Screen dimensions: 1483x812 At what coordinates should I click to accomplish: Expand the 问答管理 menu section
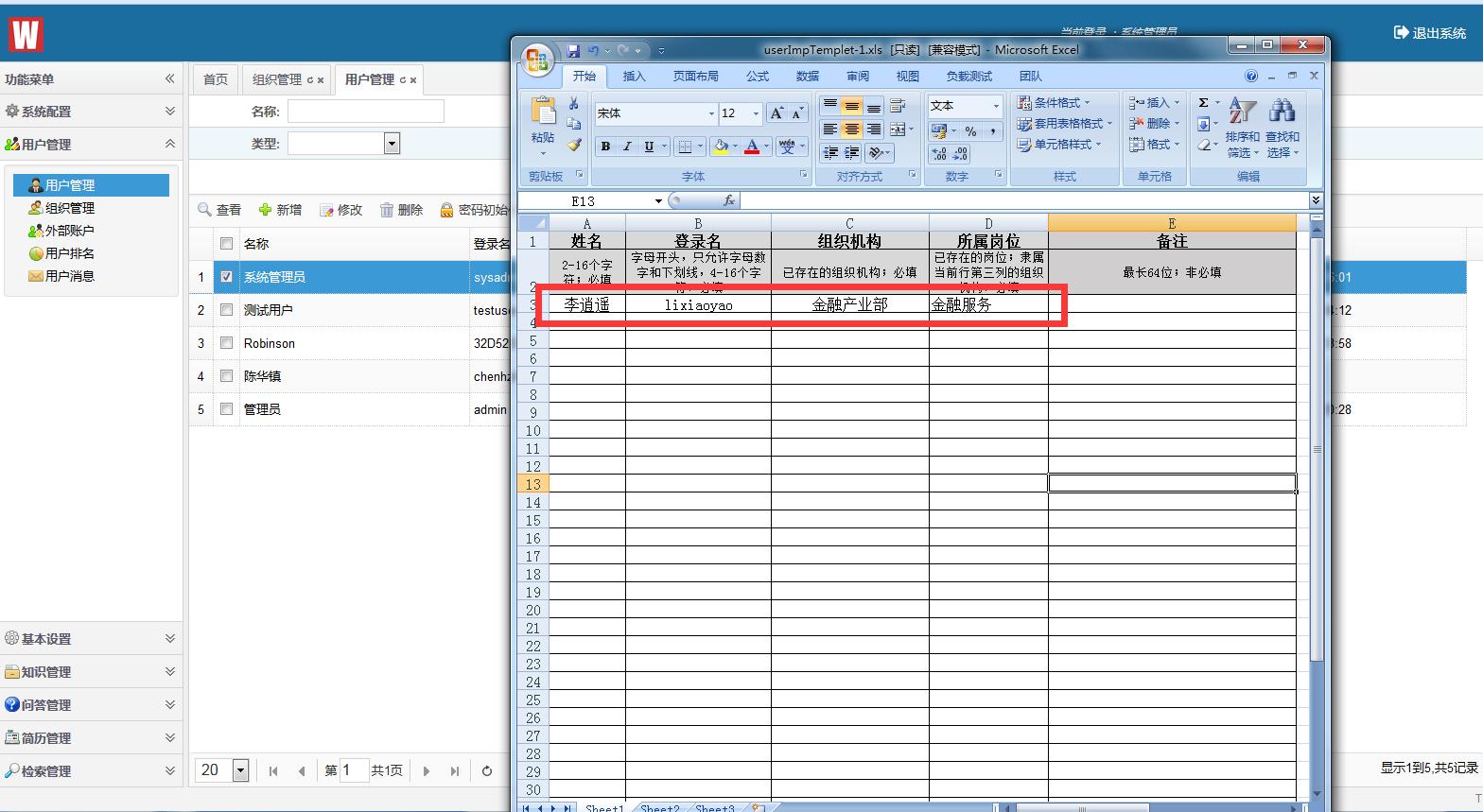tap(170, 705)
